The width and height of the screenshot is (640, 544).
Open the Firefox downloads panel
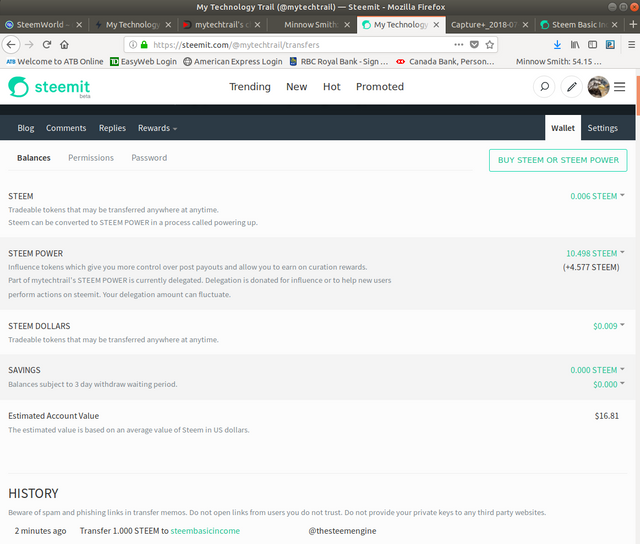click(557, 44)
